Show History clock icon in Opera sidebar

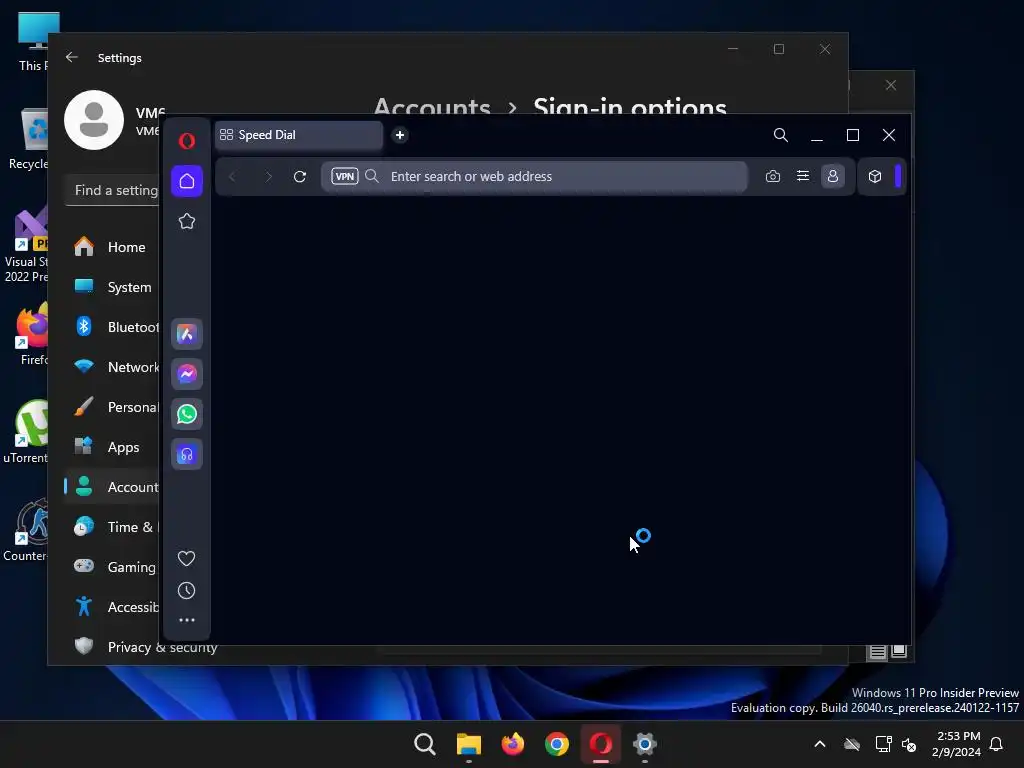(x=187, y=590)
